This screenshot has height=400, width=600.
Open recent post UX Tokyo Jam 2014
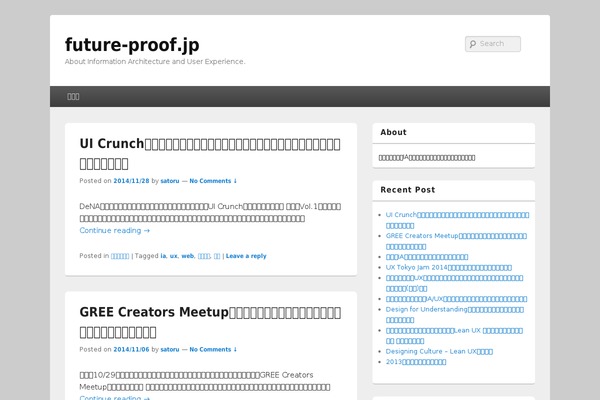(448, 267)
